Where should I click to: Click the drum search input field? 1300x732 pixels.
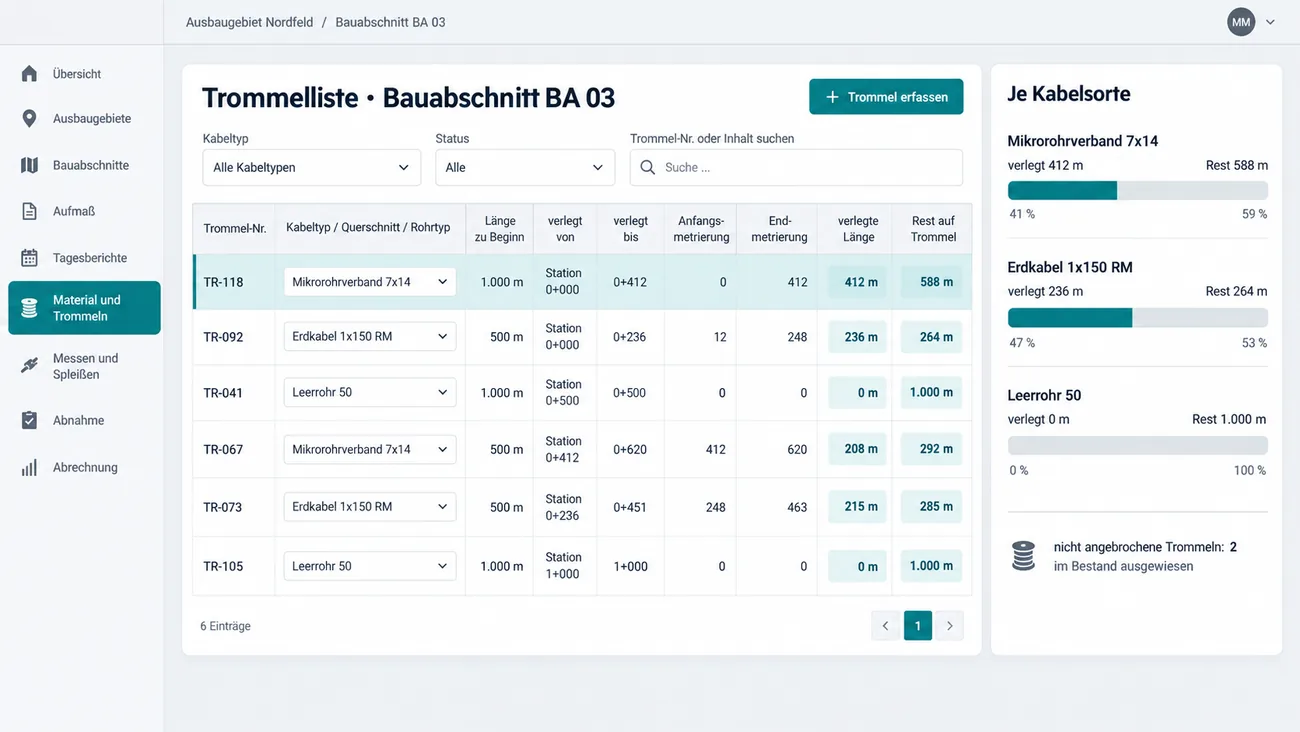pyautogui.click(x=796, y=168)
